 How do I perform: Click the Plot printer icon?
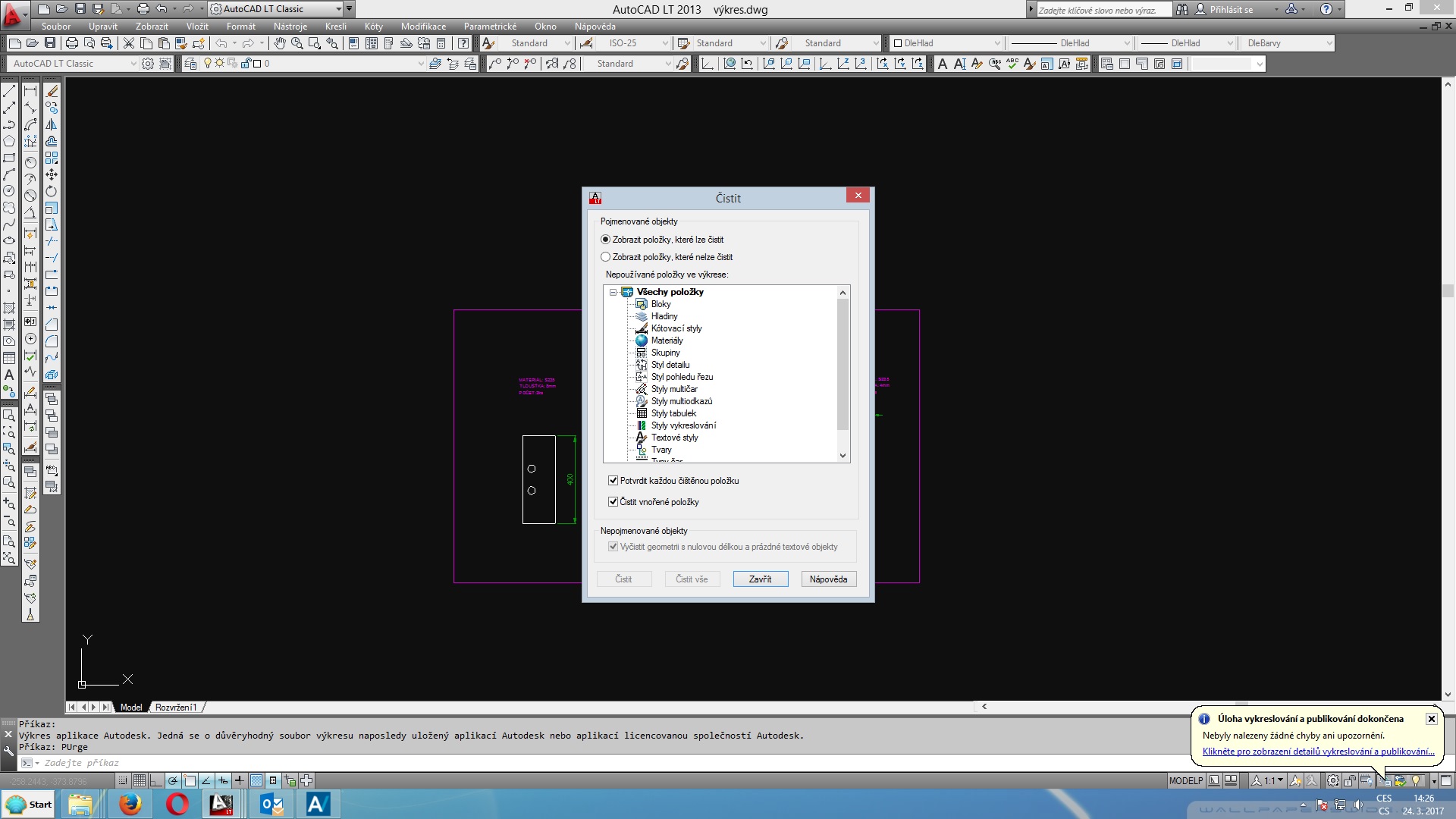[72, 43]
